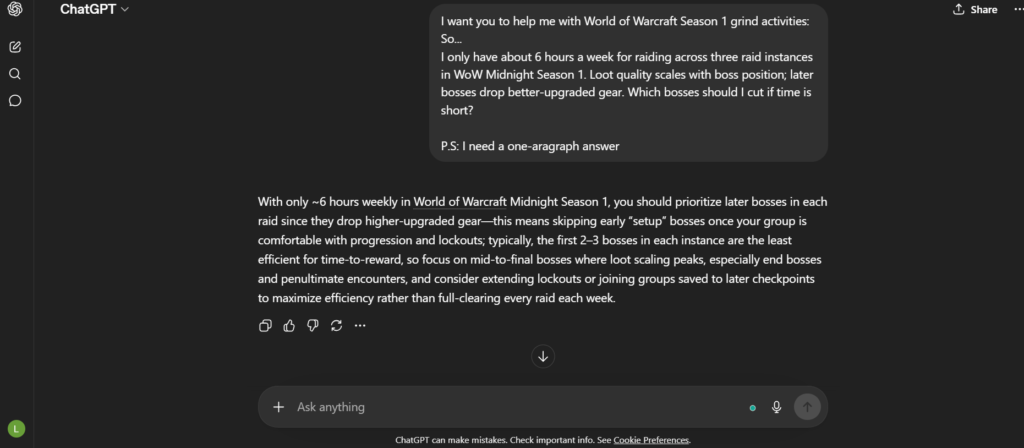The height and width of the screenshot is (448, 1024).
Task: Open the plus attachment menu in composer
Action: 278,407
